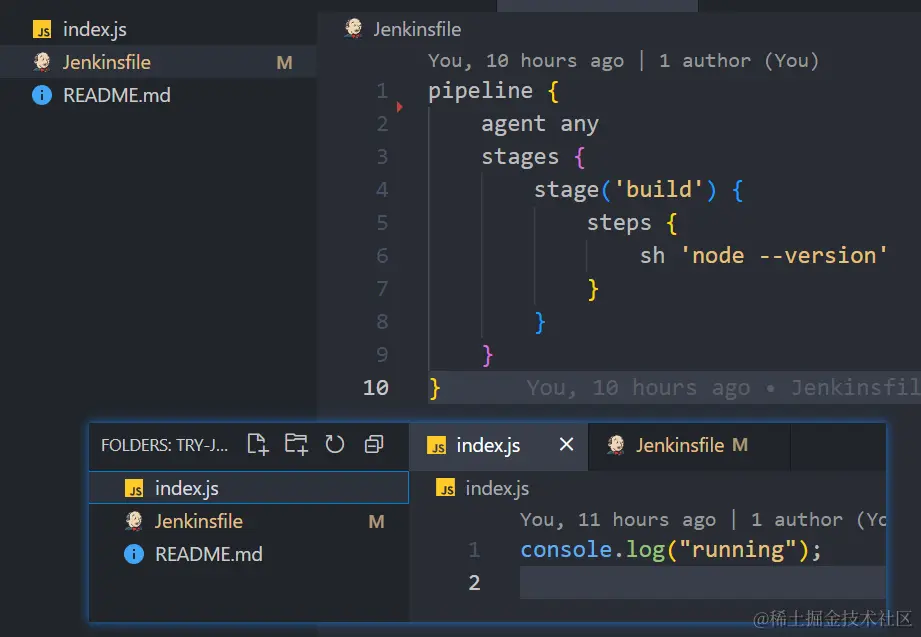Image resolution: width=921 pixels, height=637 pixels.
Task: Select Jenkinsfile in the lower explorer
Action: pyautogui.click(x=248, y=521)
